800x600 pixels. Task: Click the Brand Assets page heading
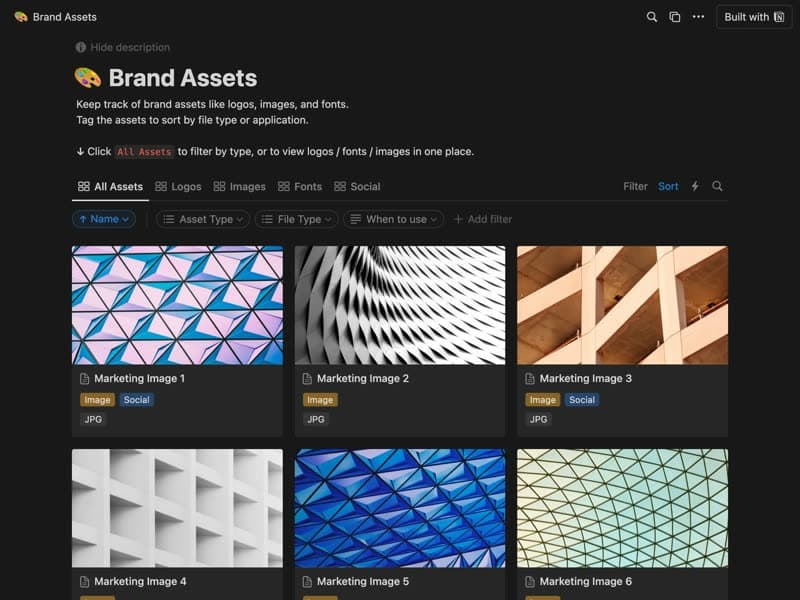click(183, 78)
